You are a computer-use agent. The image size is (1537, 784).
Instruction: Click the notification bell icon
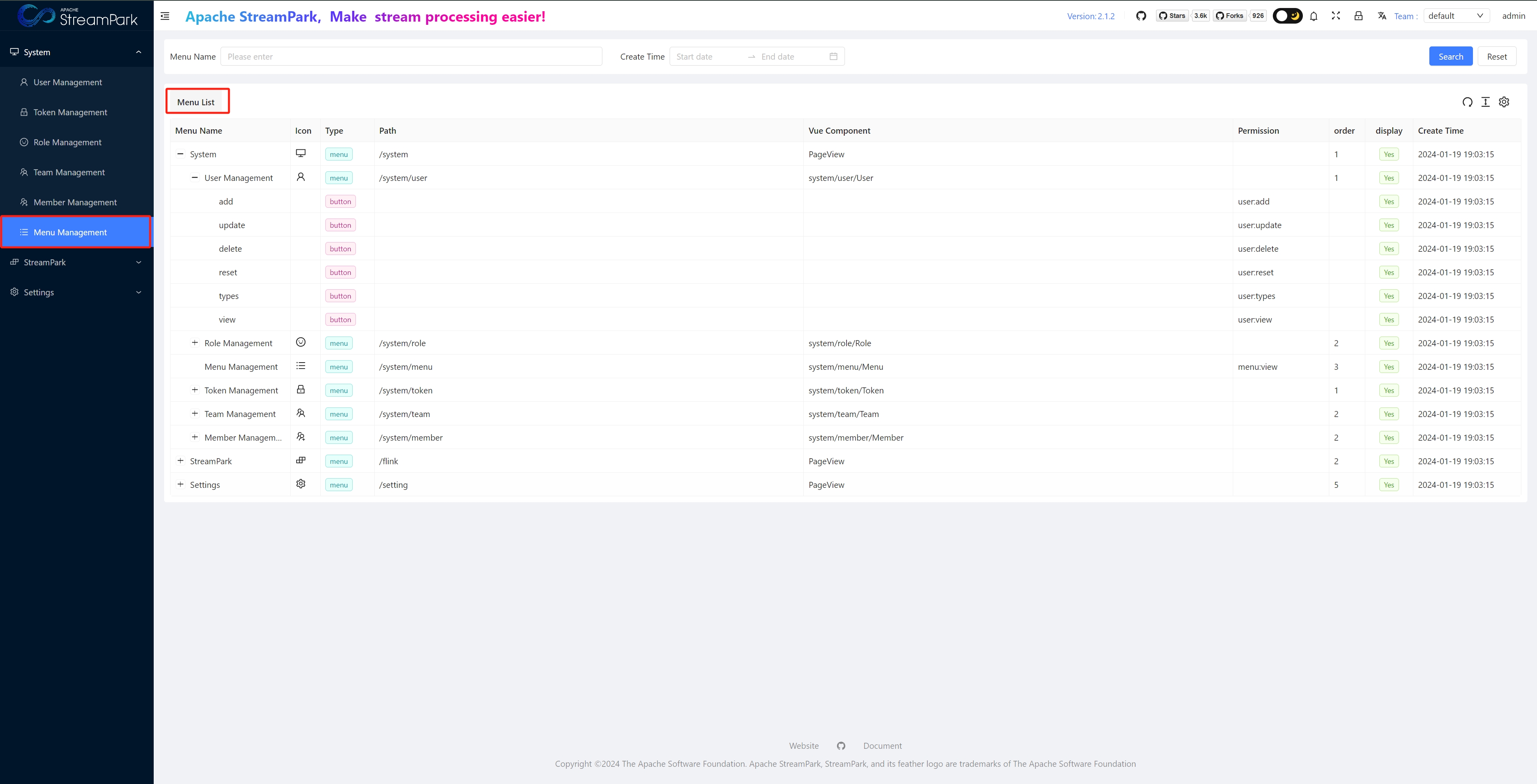click(x=1313, y=16)
